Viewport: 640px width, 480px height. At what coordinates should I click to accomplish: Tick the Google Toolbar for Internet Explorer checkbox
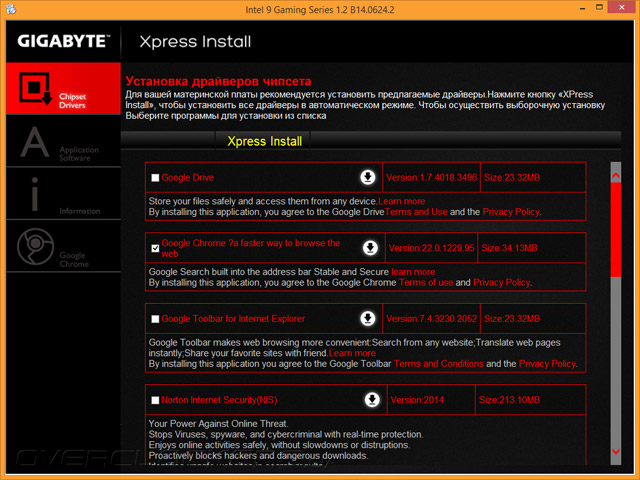coord(155,319)
